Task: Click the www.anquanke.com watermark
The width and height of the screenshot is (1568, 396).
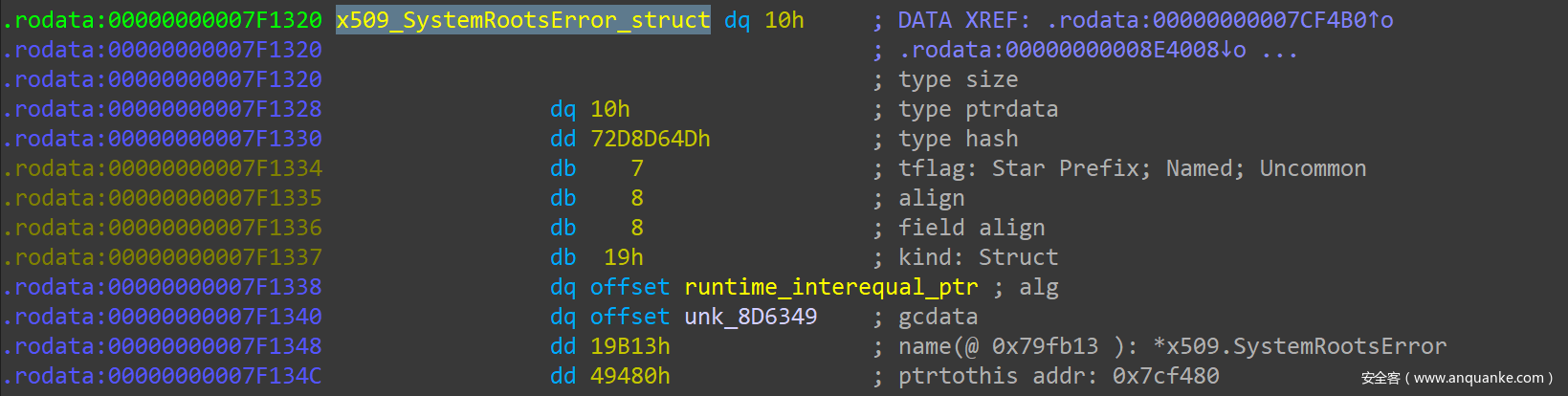Action: (1456, 378)
